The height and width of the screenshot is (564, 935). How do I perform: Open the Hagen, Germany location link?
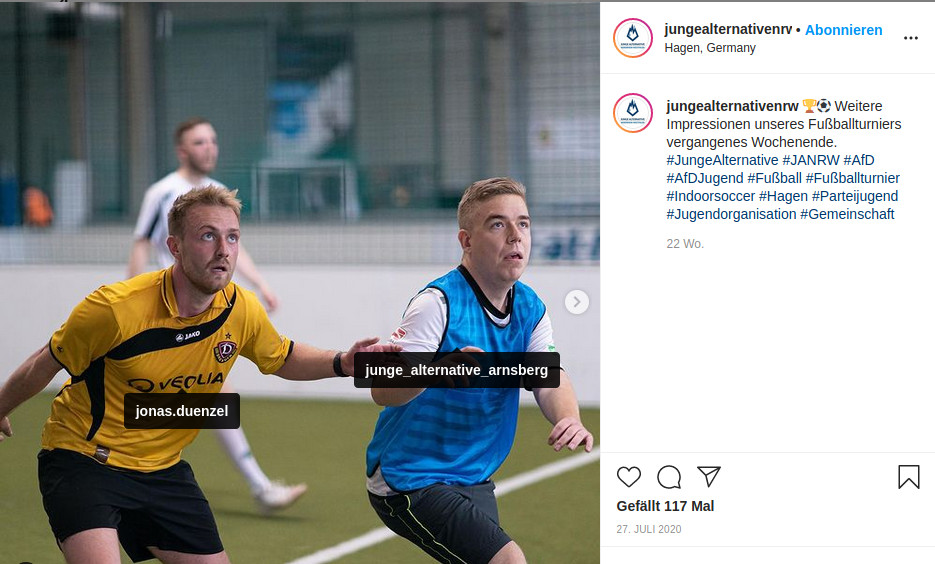click(710, 48)
